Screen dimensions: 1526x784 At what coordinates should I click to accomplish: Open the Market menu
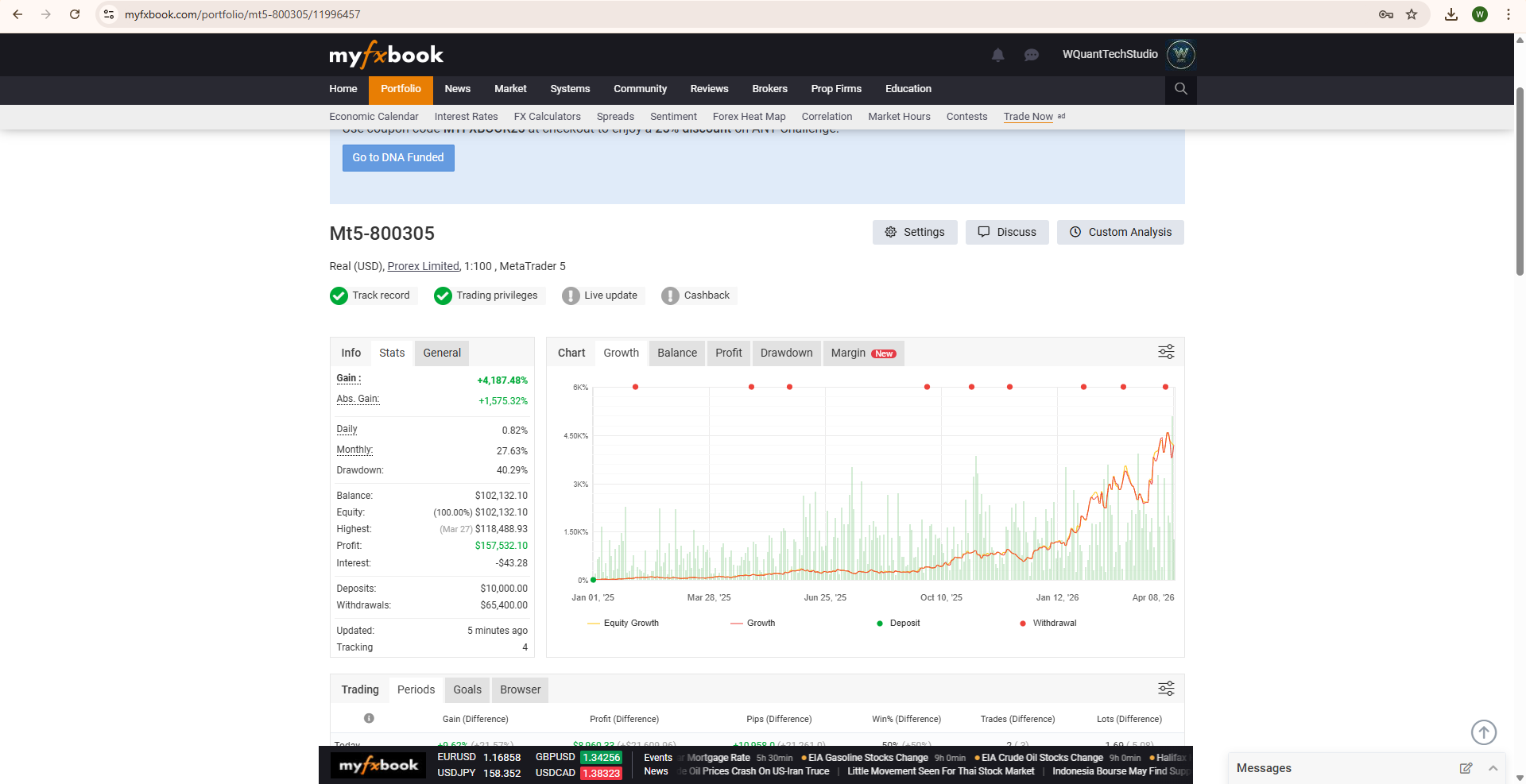pyautogui.click(x=510, y=89)
